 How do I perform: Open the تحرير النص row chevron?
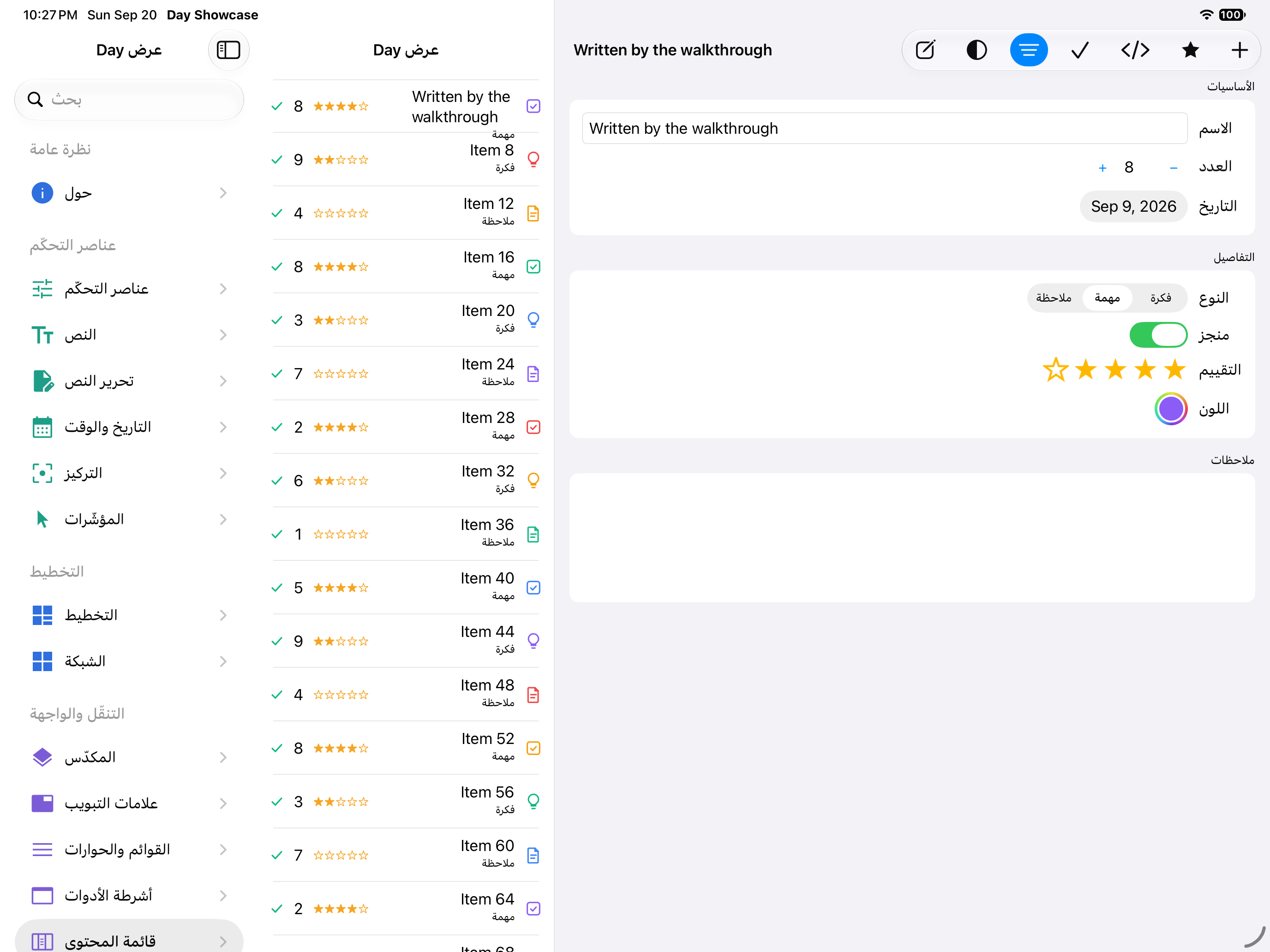tap(223, 381)
